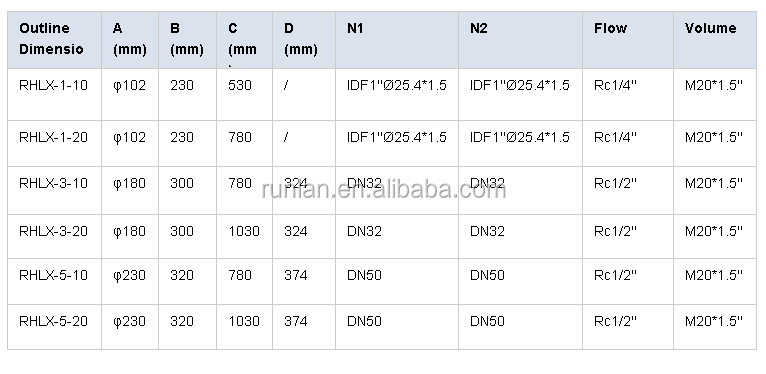Screen dimensions: 766x374
Task: Select the 1030 value in RHLX-3-20 row
Action: click(x=244, y=231)
